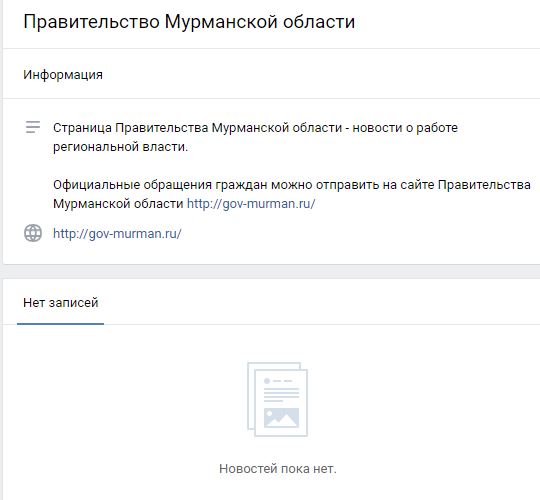Click the empty news placeholder illustration
Viewport: 540px width, 500px height.
click(x=277, y=399)
